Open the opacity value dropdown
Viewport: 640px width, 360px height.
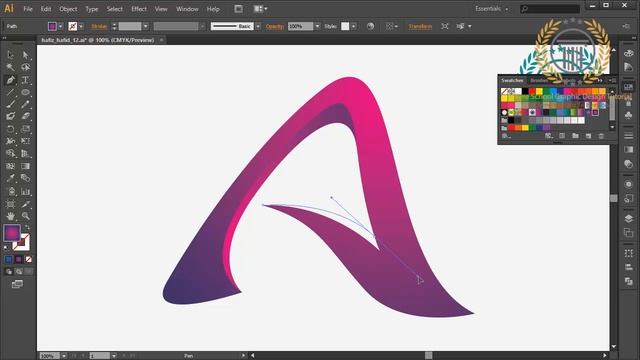coord(317,26)
